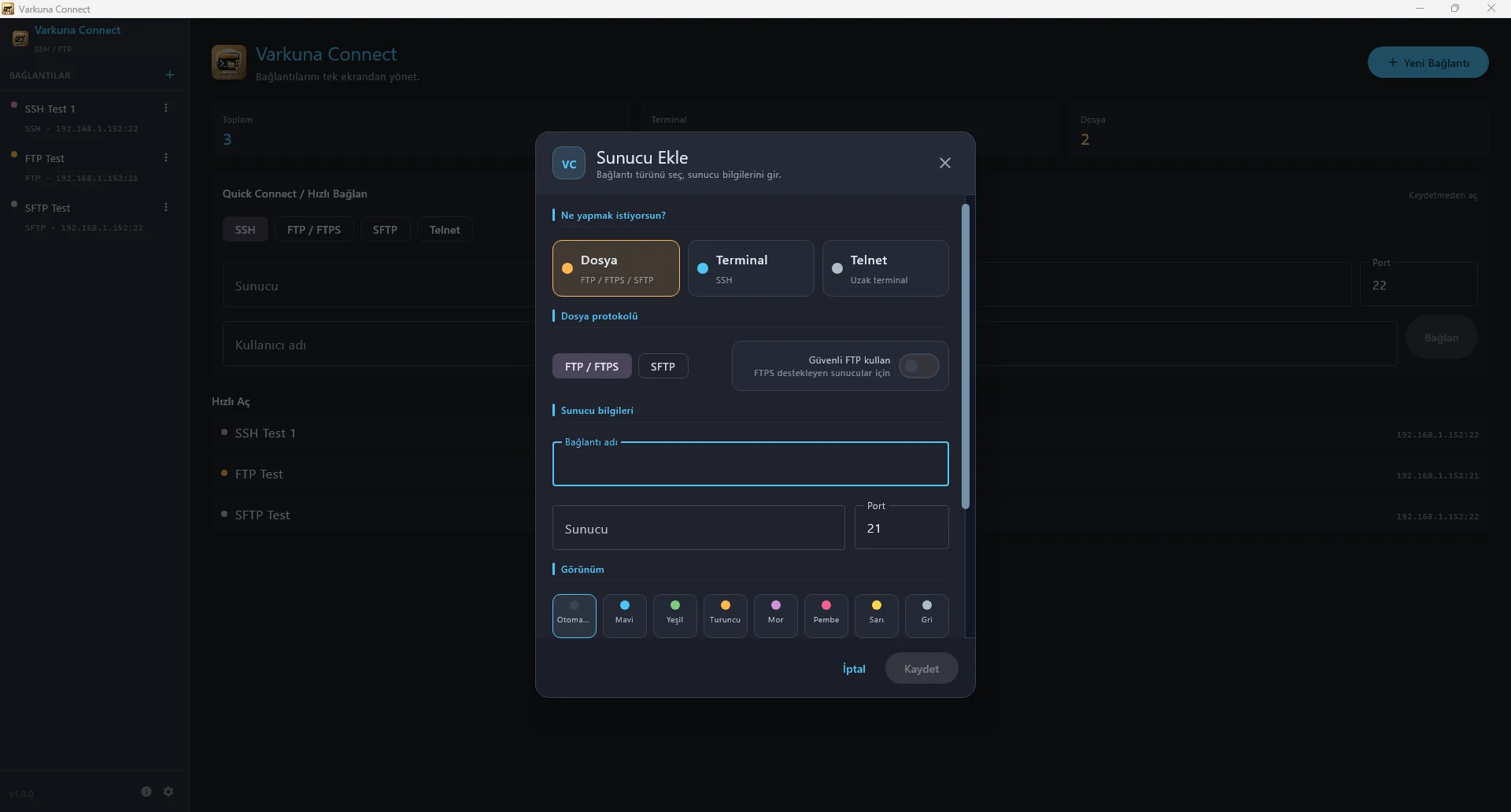Click the small sidebar Varkuna logo

20,38
